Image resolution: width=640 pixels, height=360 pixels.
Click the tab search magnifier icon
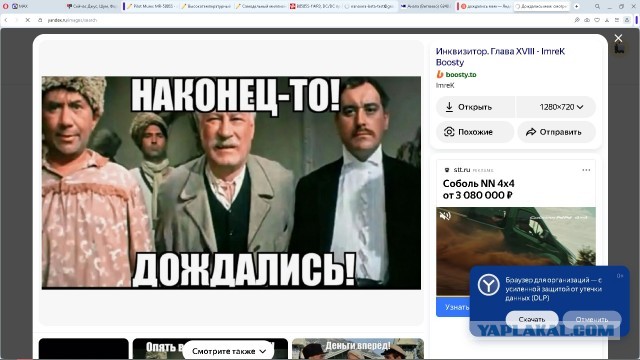[x=597, y=7]
